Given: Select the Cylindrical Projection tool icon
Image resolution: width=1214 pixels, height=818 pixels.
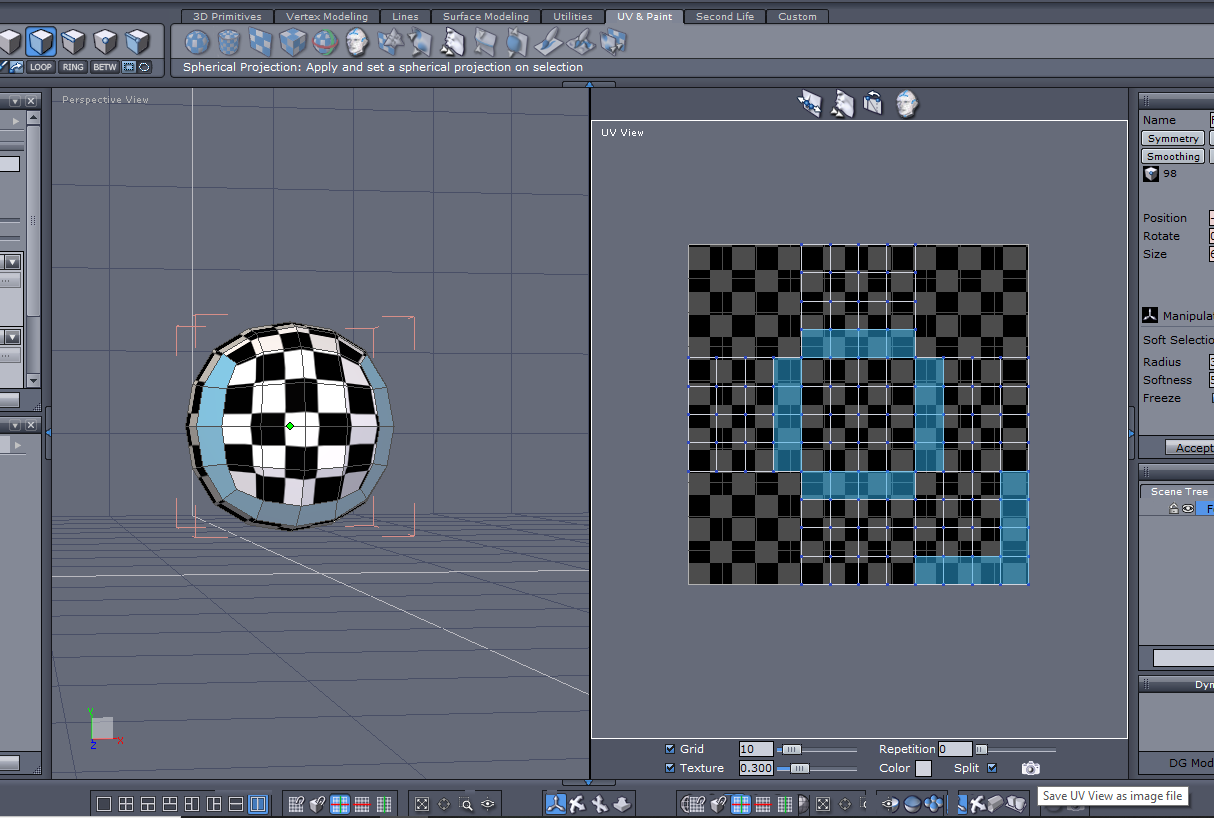Looking at the screenshot, I should [229, 42].
